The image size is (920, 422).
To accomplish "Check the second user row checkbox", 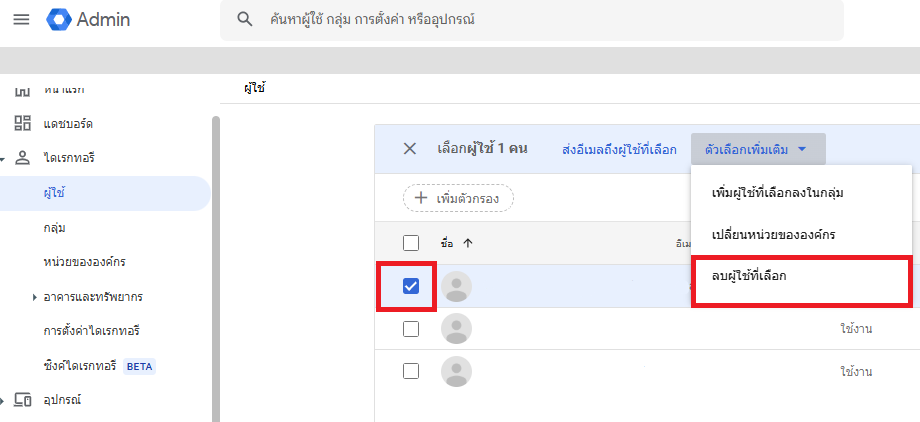I will [x=410, y=328].
